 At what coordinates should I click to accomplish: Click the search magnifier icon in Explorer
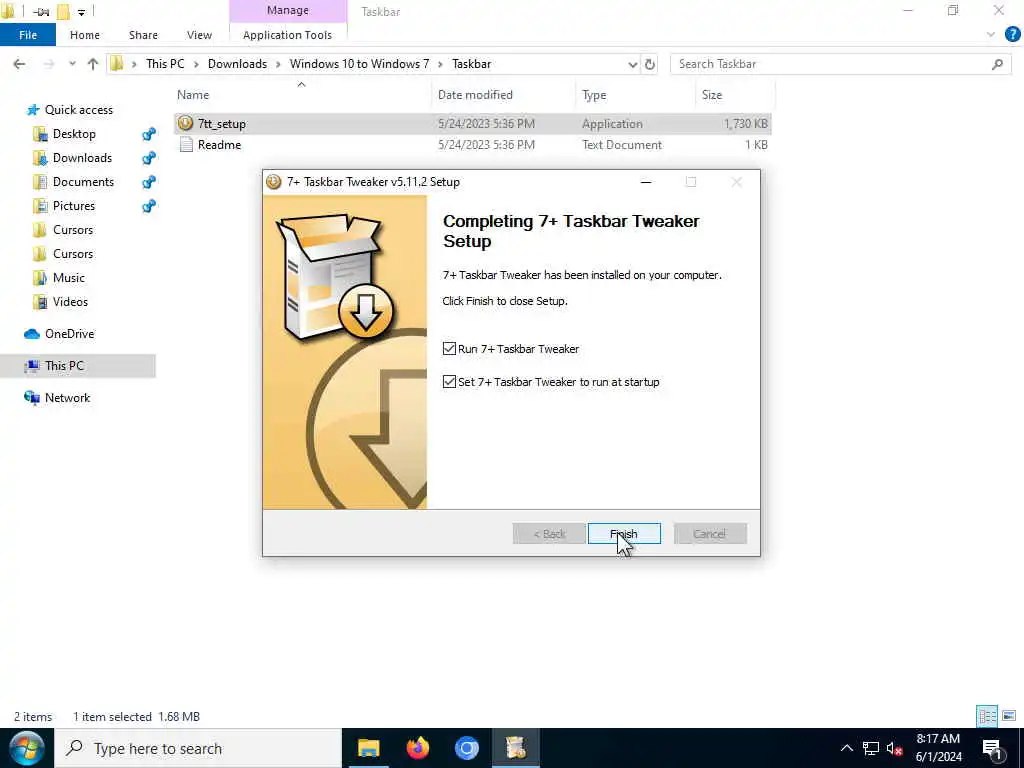click(997, 64)
